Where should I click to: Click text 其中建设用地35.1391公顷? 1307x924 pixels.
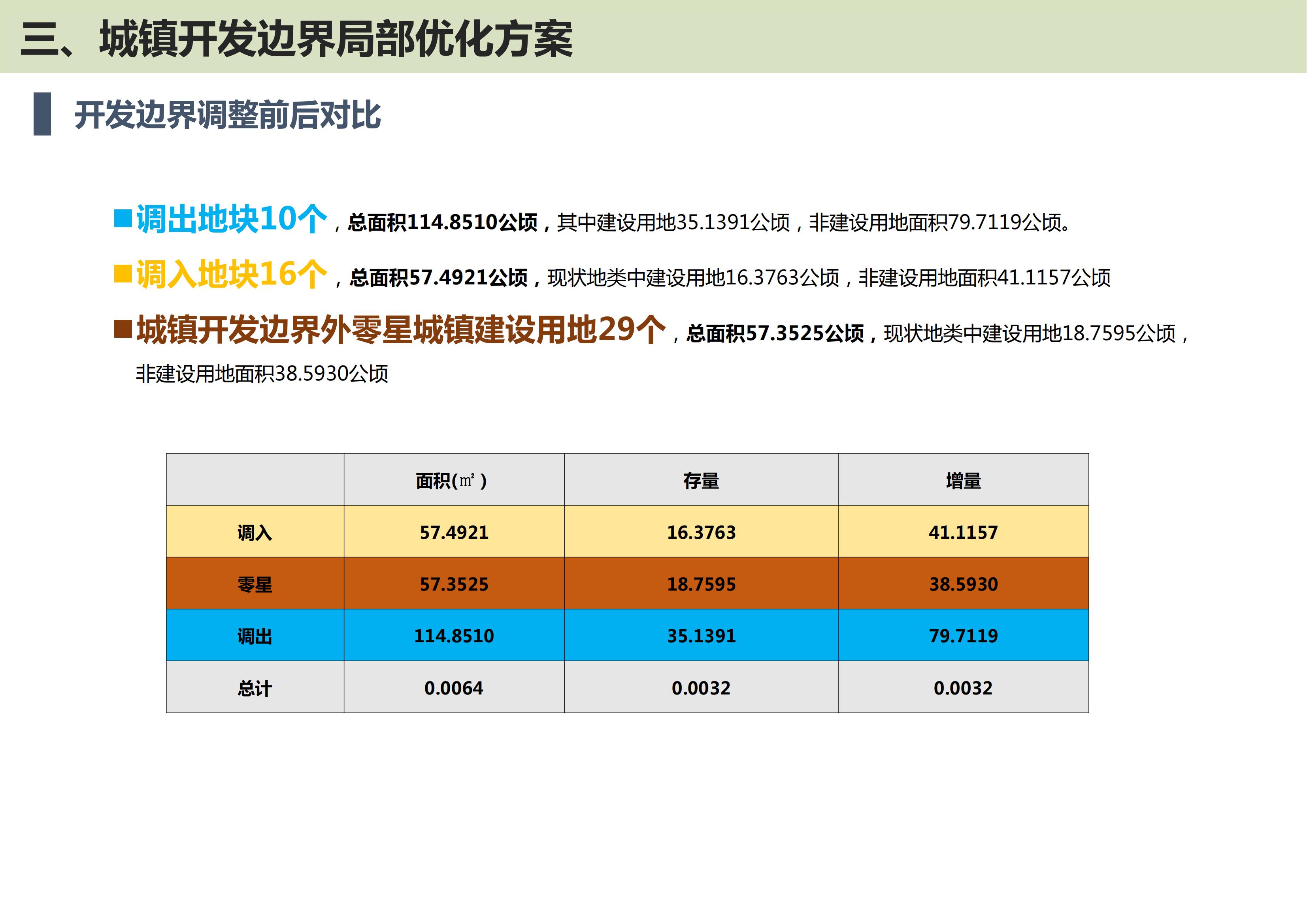click(673, 222)
